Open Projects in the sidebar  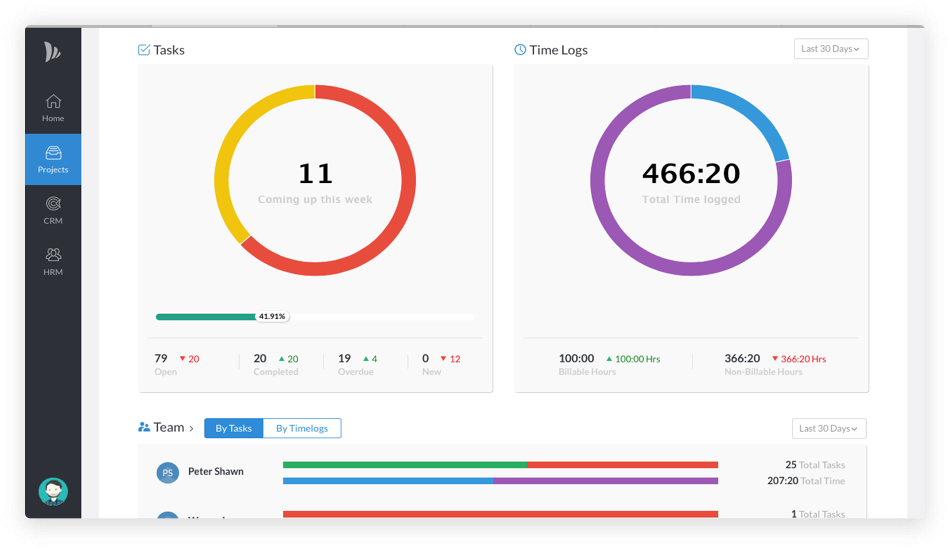pyautogui.click(x=53, y=159)
